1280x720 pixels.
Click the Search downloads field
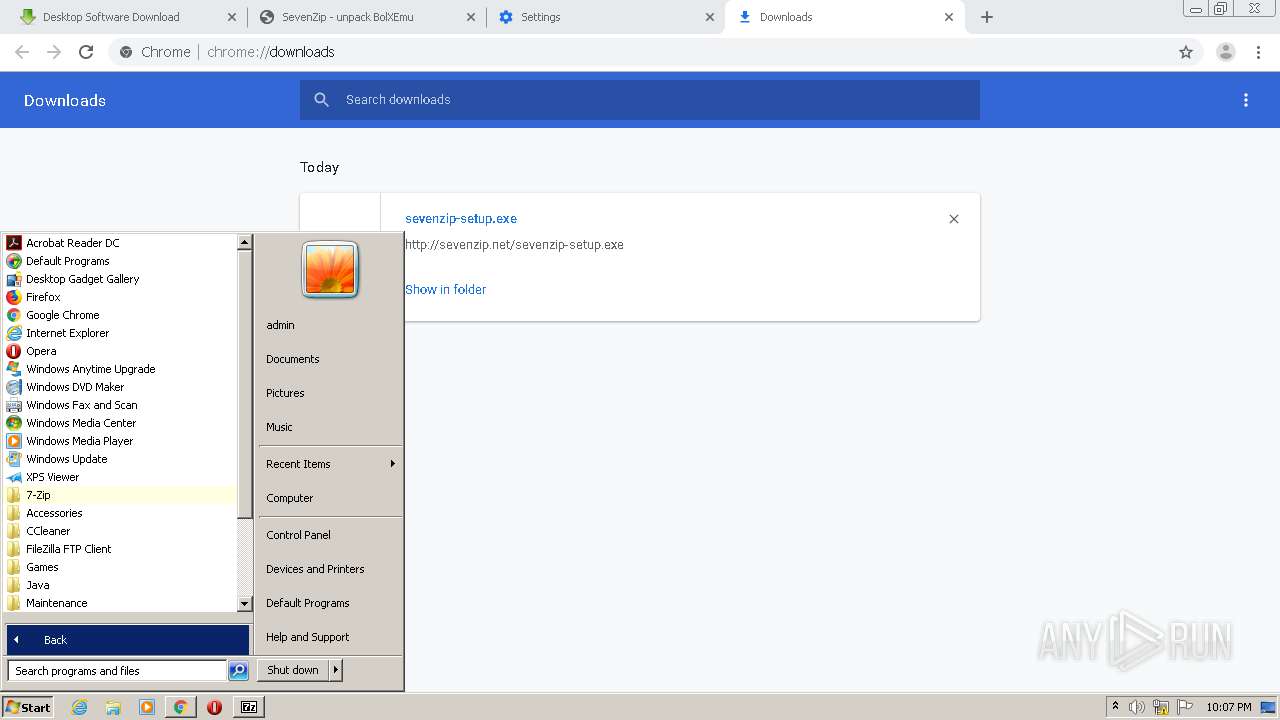pos(640,100)
